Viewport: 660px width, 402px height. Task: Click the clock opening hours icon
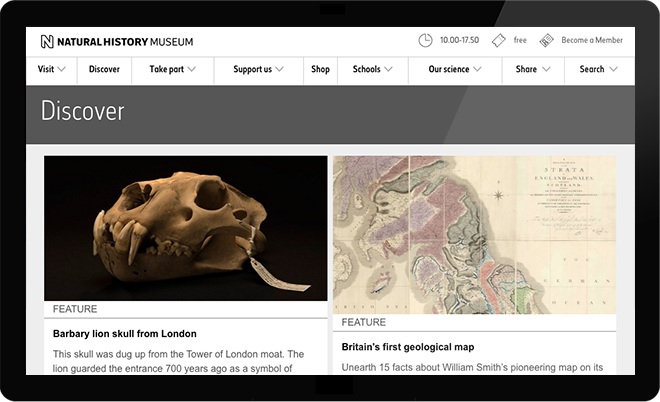[425, 40]
